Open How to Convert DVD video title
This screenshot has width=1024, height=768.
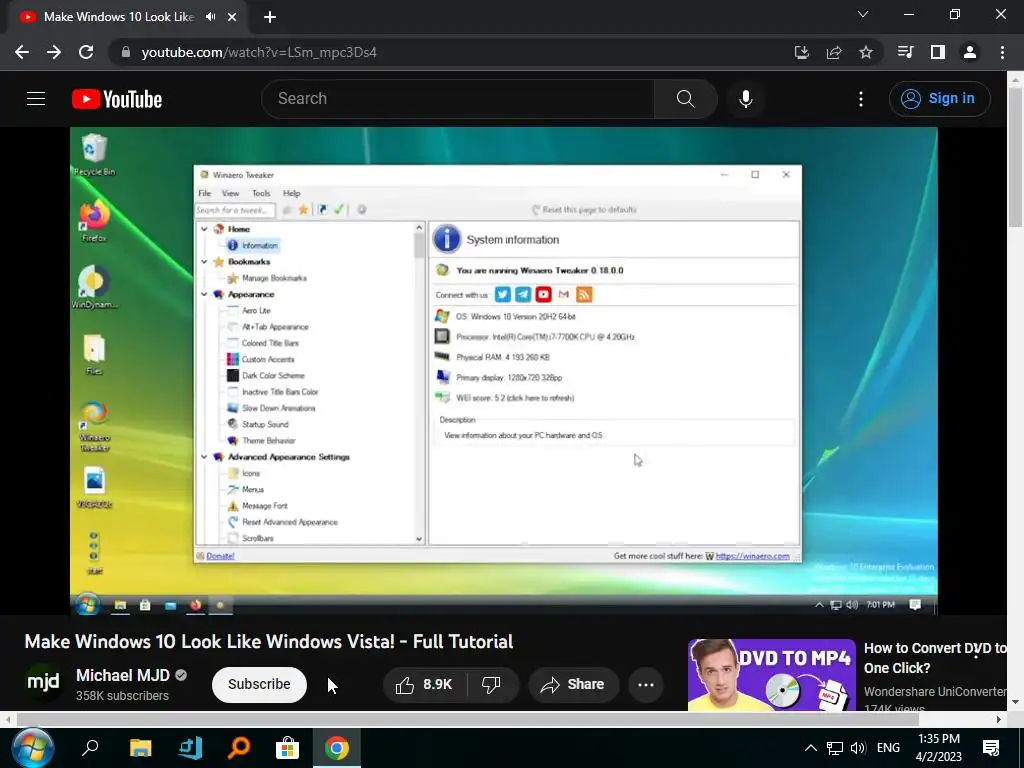click(x=935, y=658)
